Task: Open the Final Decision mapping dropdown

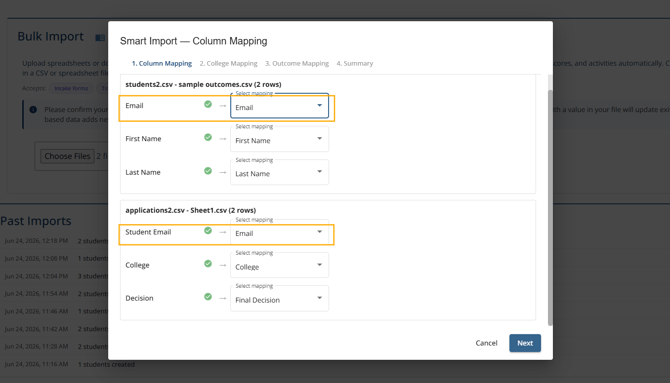Action: coord(279,298)
